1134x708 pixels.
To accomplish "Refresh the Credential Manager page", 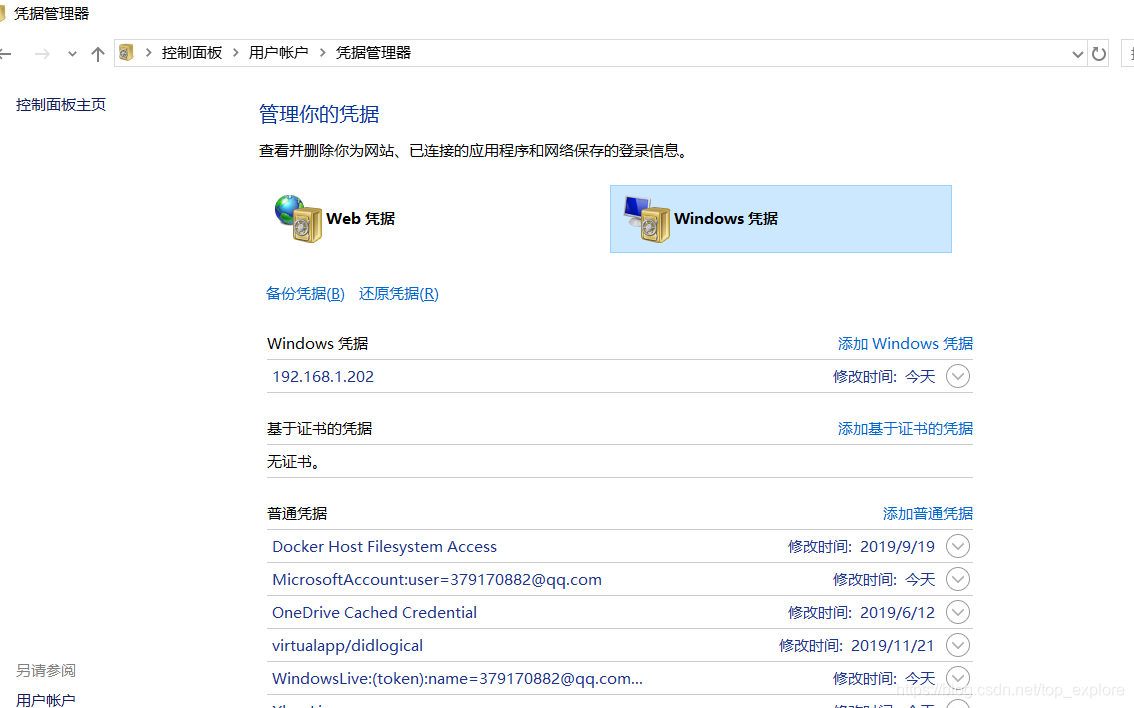I will (1099, 54).
